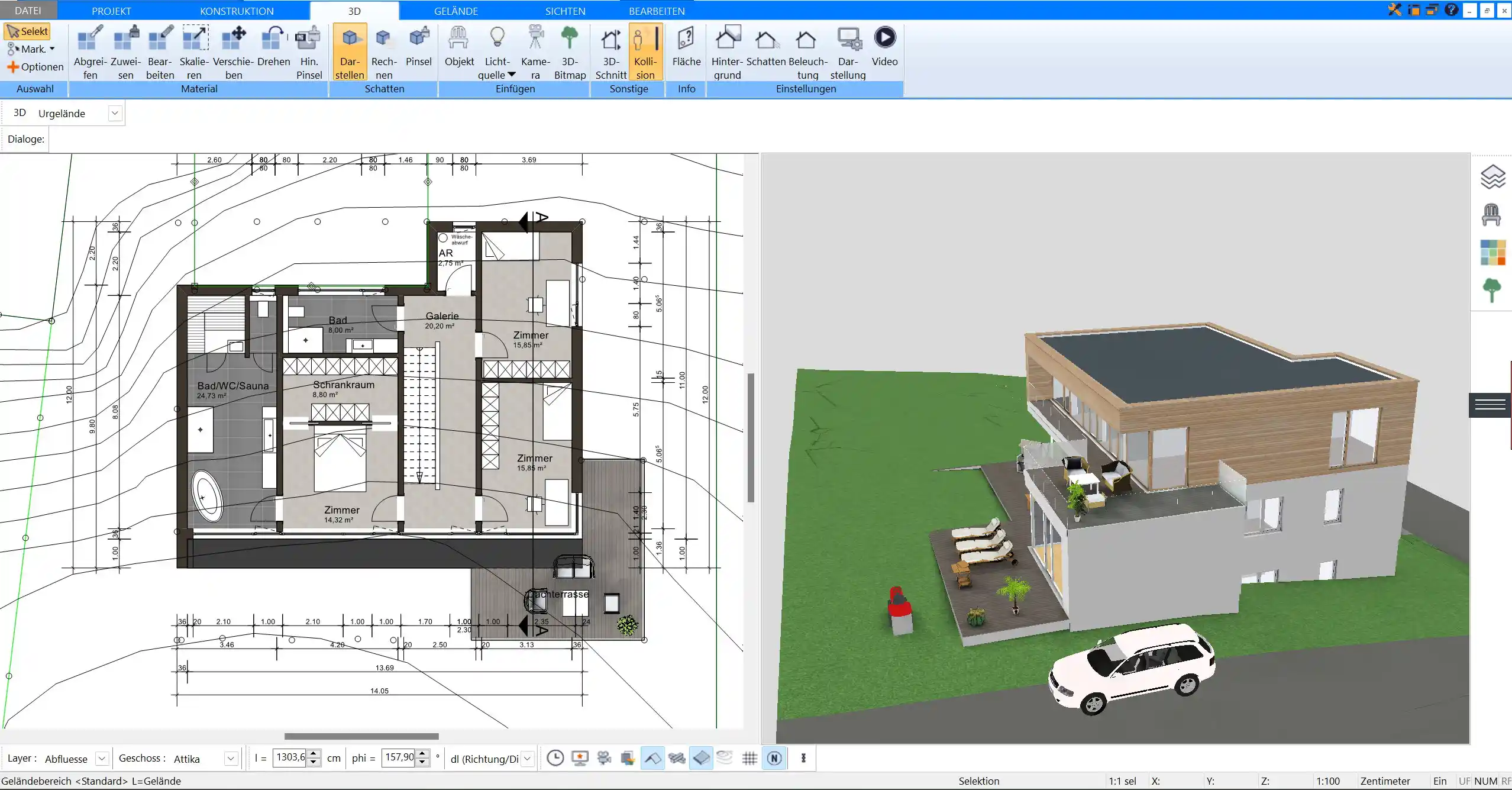Image resolution: width=1512 pixels, height=790 pixels.
Task: Toggle the grid display icon
Action: (x=749, y=758)
